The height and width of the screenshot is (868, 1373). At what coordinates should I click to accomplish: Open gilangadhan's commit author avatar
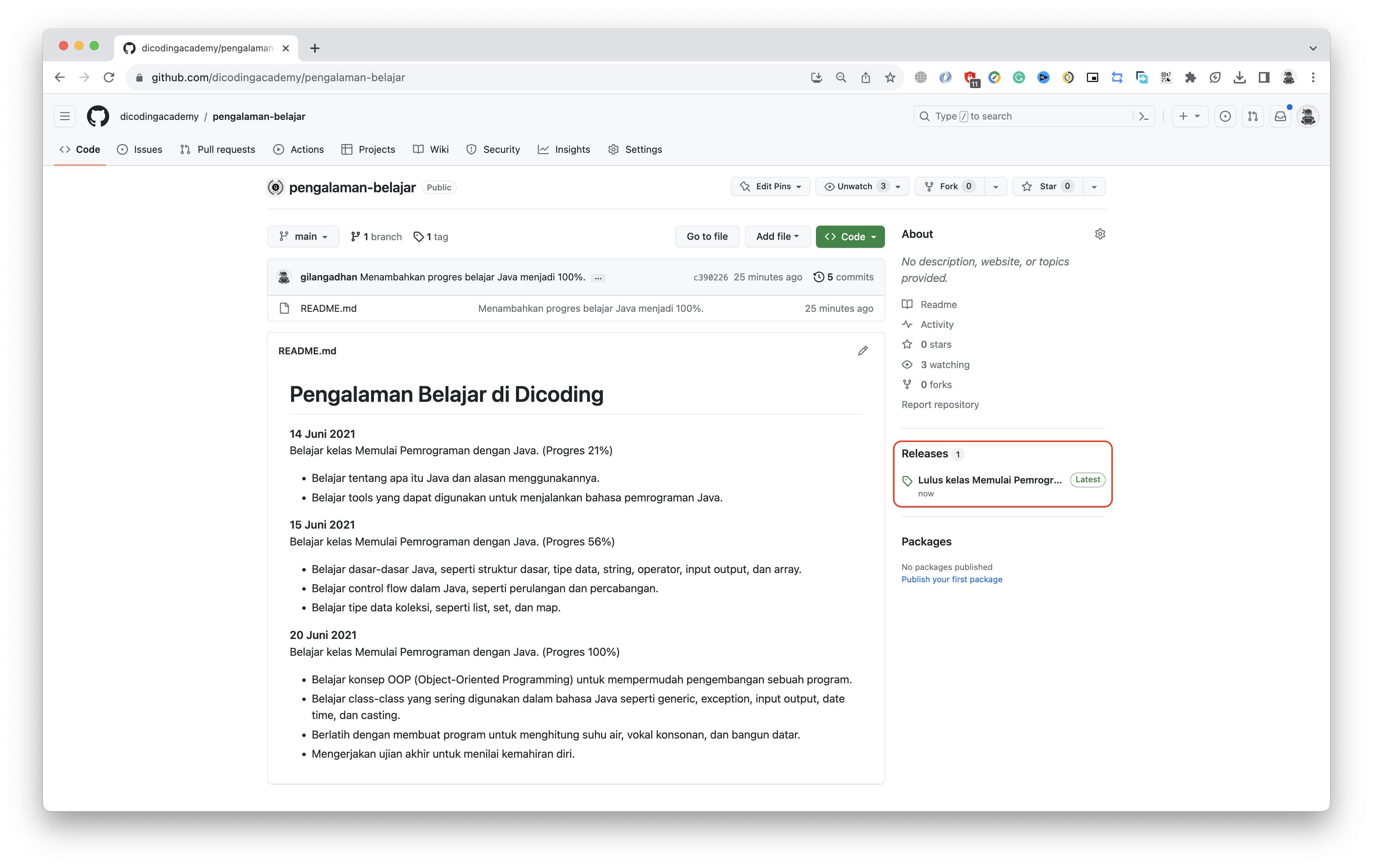tap(284, 277)
